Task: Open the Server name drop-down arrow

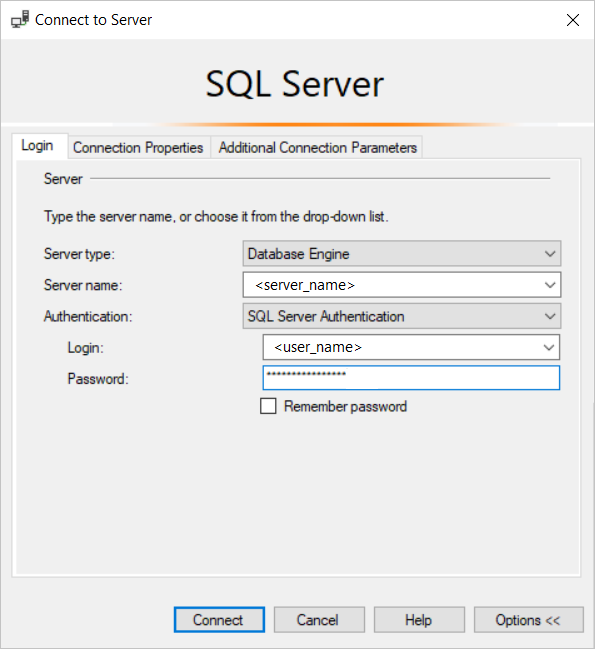Action: 549,285
